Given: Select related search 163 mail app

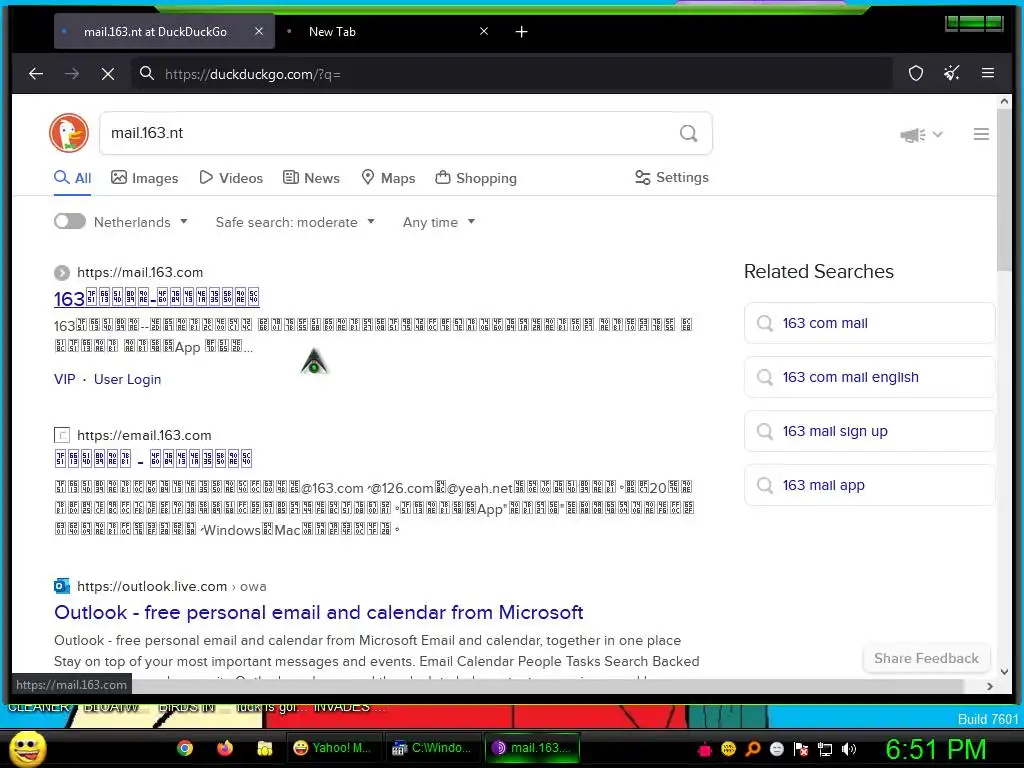Looking at the screenshot, I should (x=869, y=485).
